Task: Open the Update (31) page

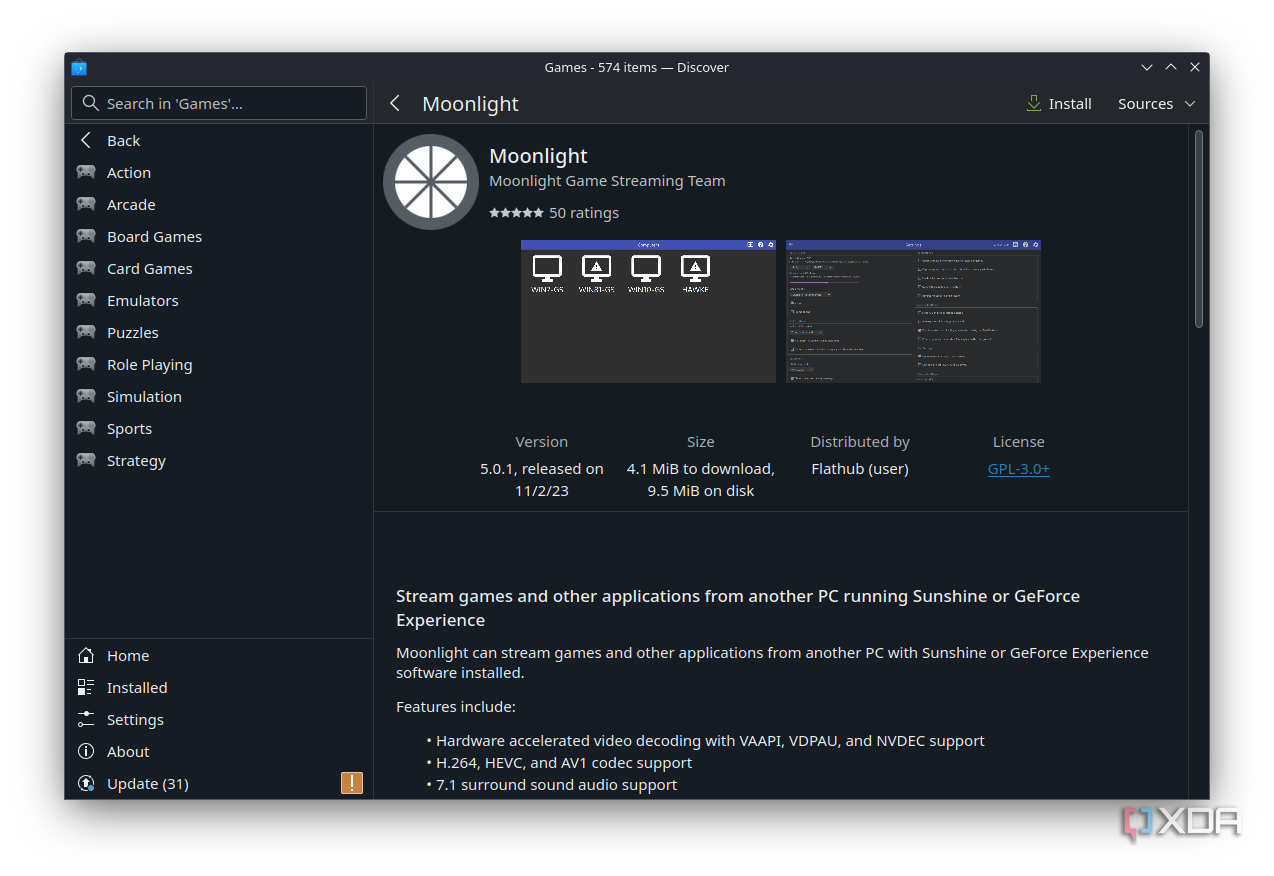Action: (x=219, y=783)
